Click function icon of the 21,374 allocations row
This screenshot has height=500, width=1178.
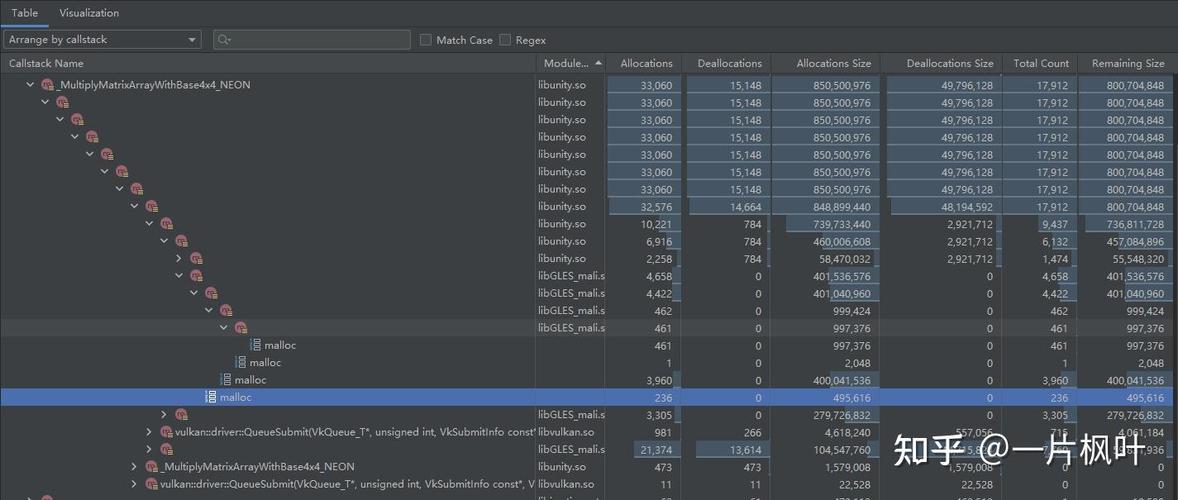point(167,450)
